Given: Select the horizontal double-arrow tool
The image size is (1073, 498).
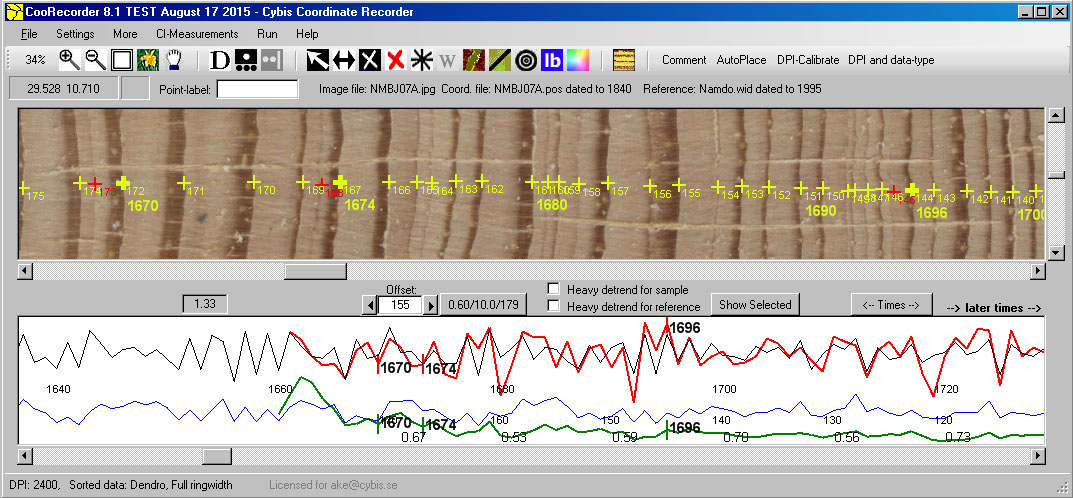Looking at the screenshot, I should pos(344,60).
